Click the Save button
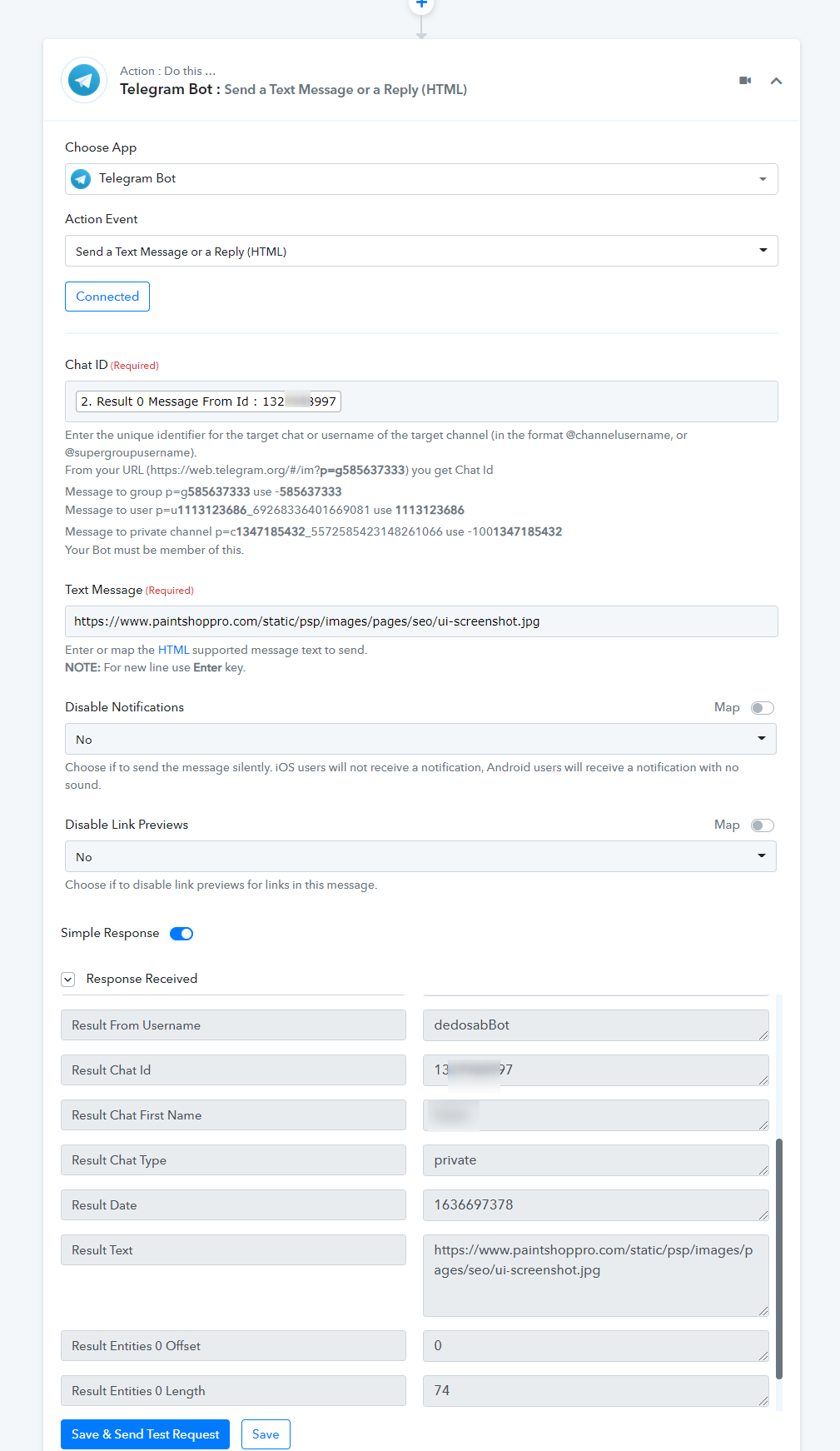This screenshot has width=840, height=1451. click(266, 1434)
